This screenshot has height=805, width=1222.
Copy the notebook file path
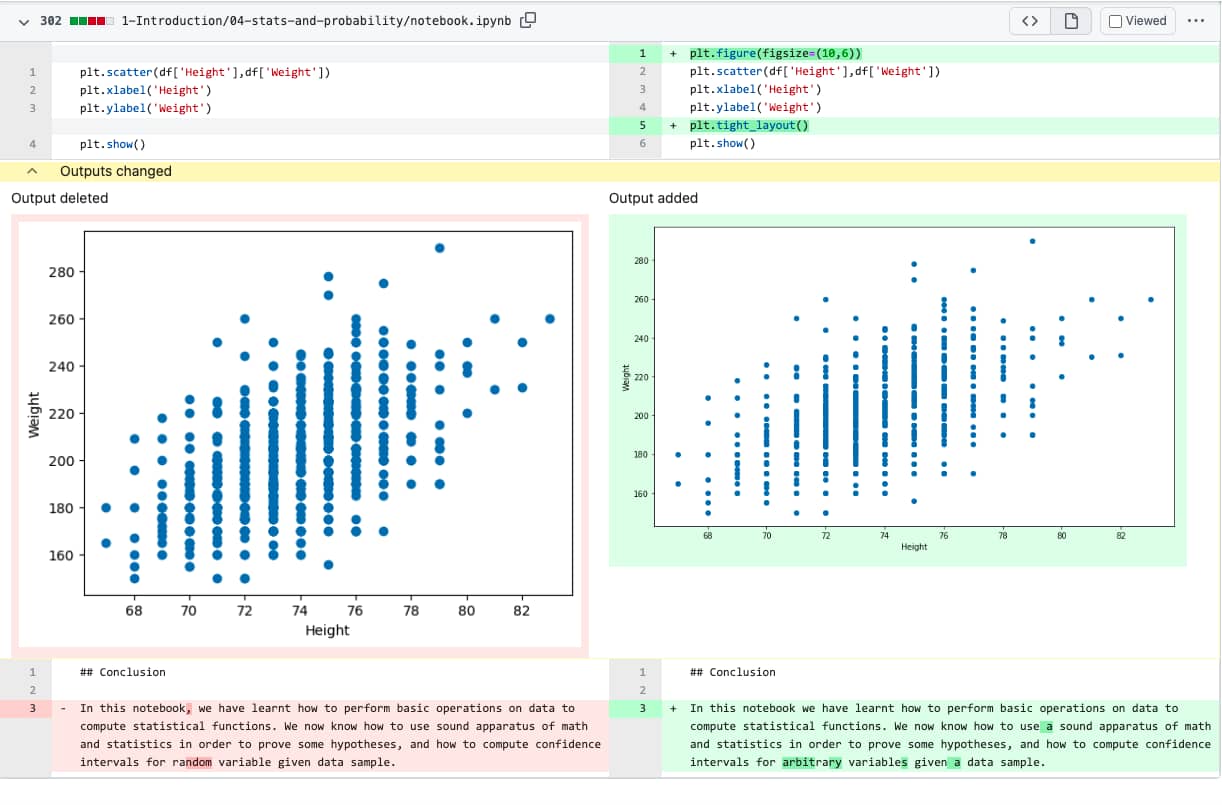[x=527, y=19]
